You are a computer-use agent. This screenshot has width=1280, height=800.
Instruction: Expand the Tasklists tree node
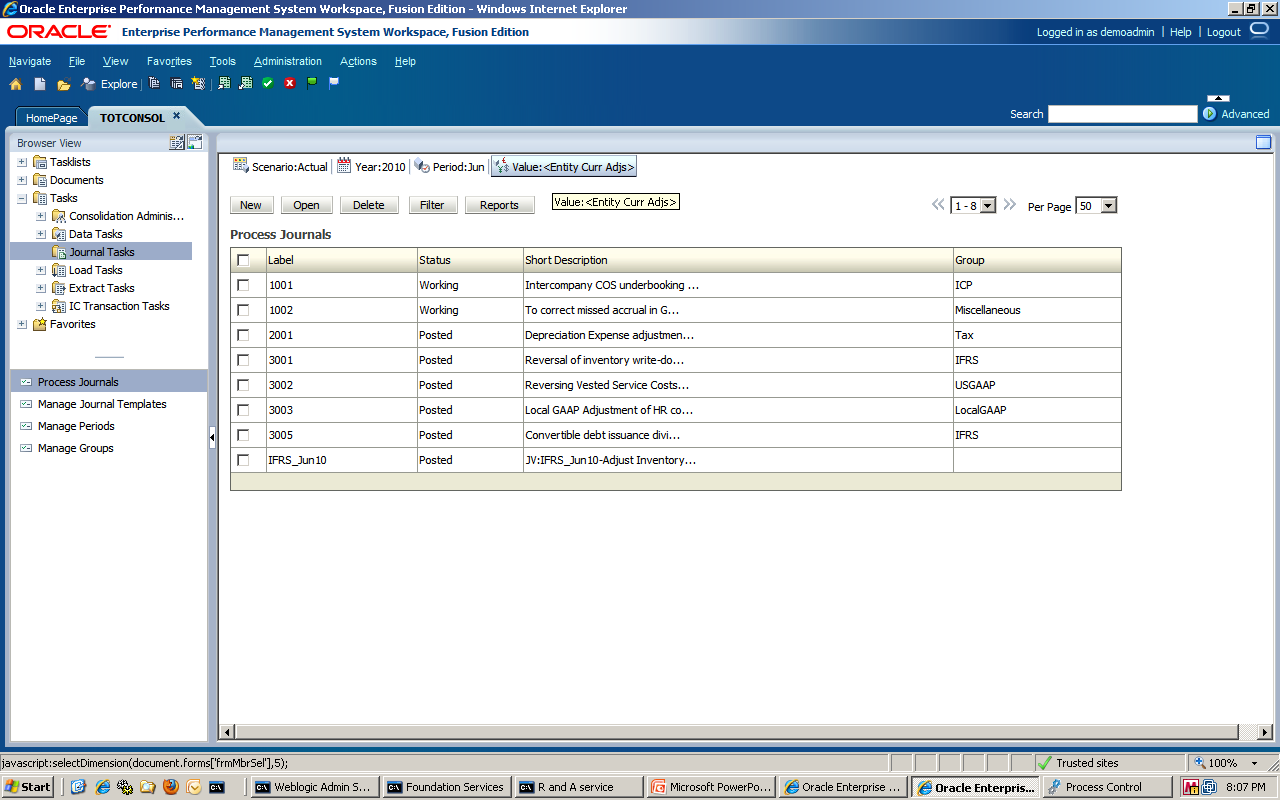22,162
